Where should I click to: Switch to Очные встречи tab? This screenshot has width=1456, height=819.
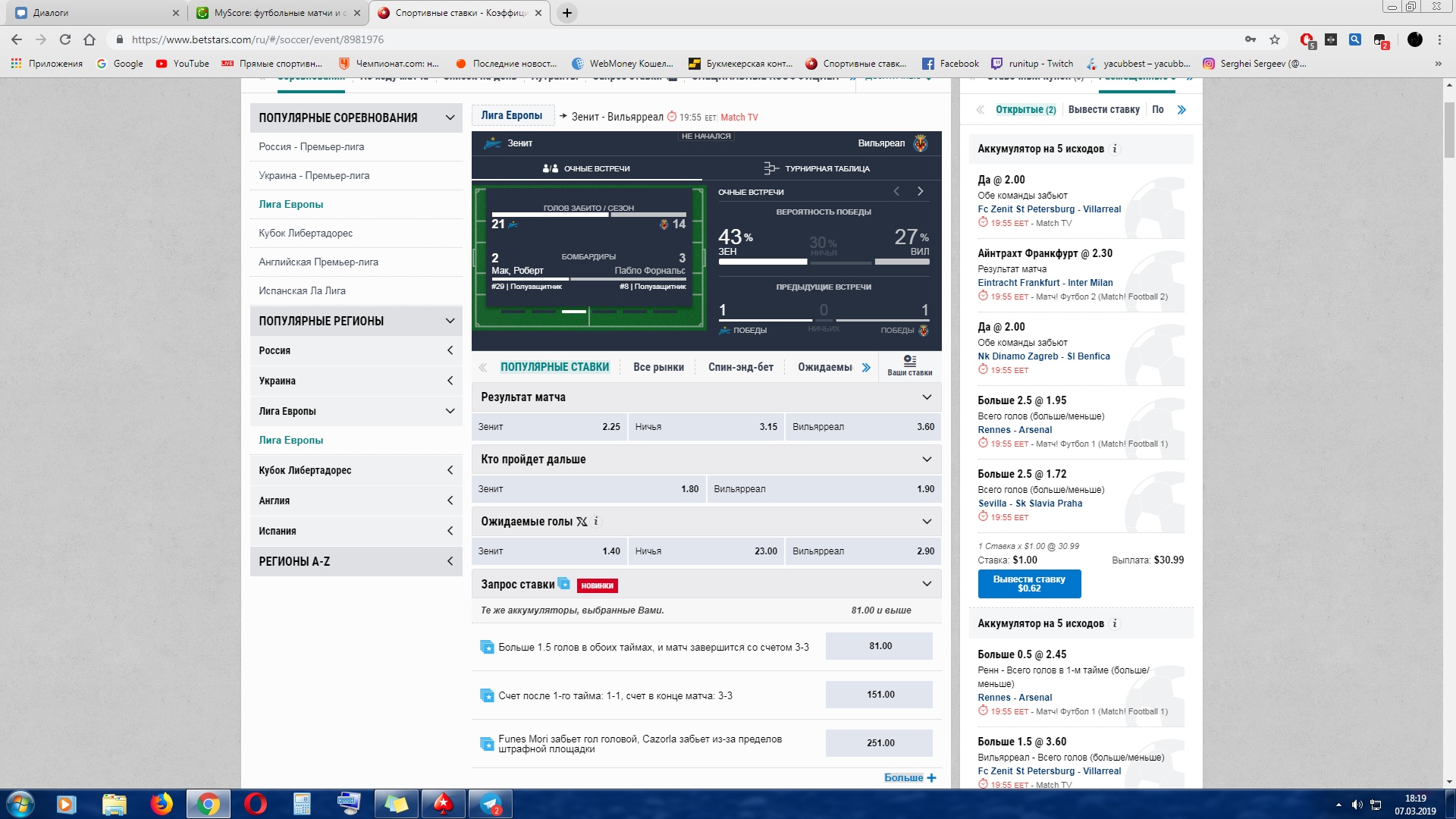tap(587, 168)
